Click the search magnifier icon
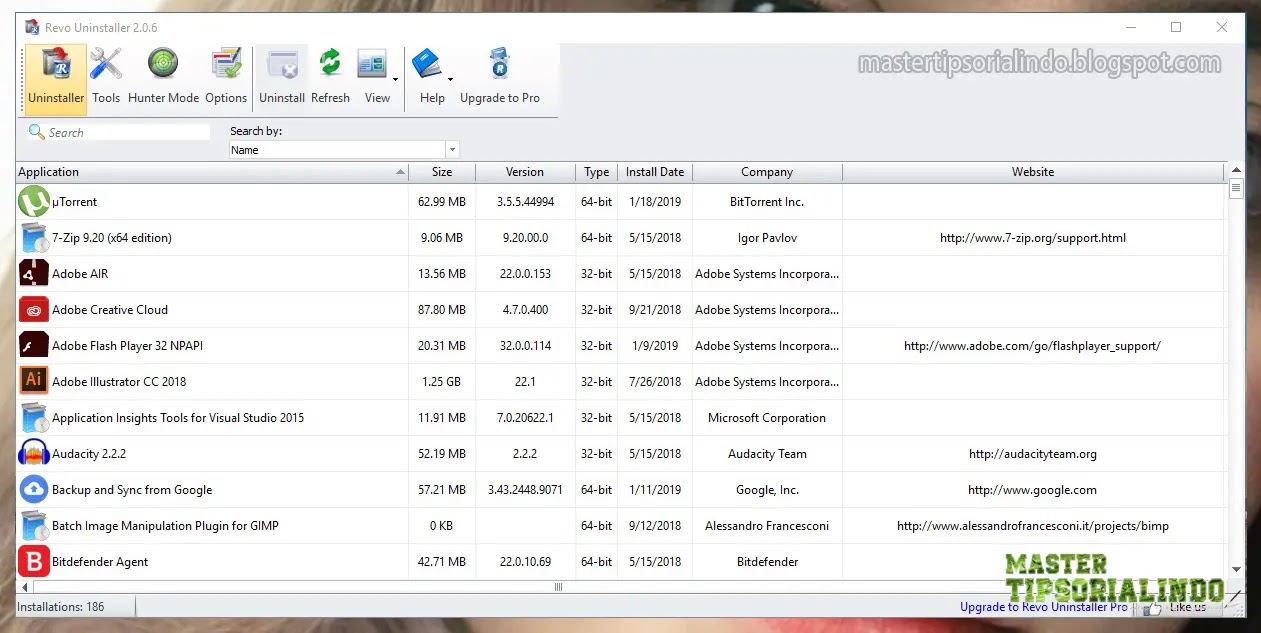Image resolution: width=1261 pixels, height=633 pixels. click(x=37, y=132)
